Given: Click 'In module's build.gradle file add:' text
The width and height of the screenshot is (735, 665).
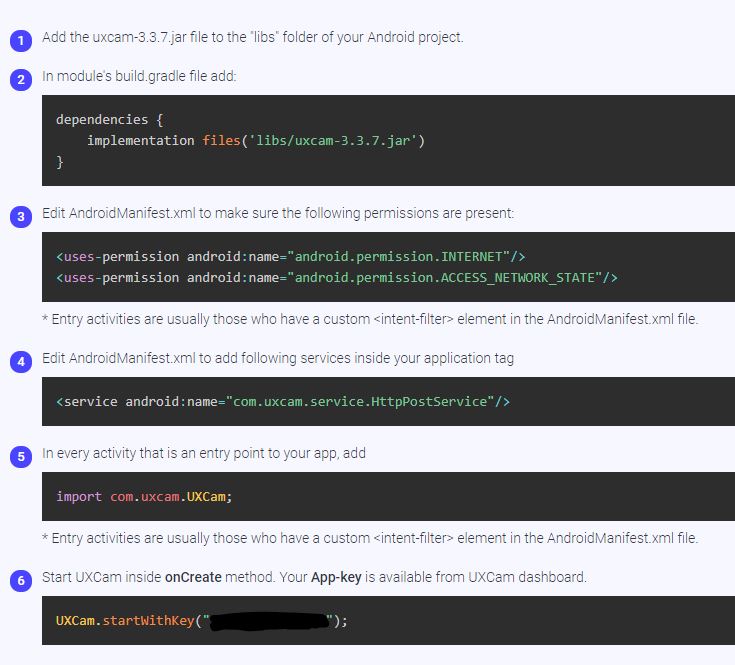Looking at the screenshot, I should 139,76.
